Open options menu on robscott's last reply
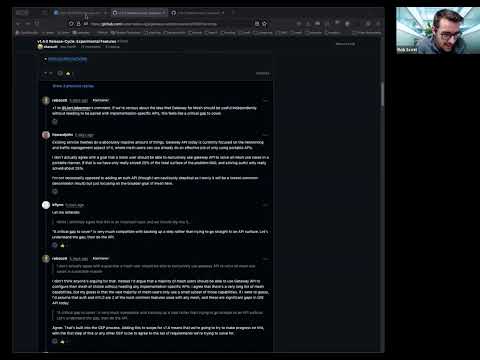This screenshot has height=360, width=480. 265,259
